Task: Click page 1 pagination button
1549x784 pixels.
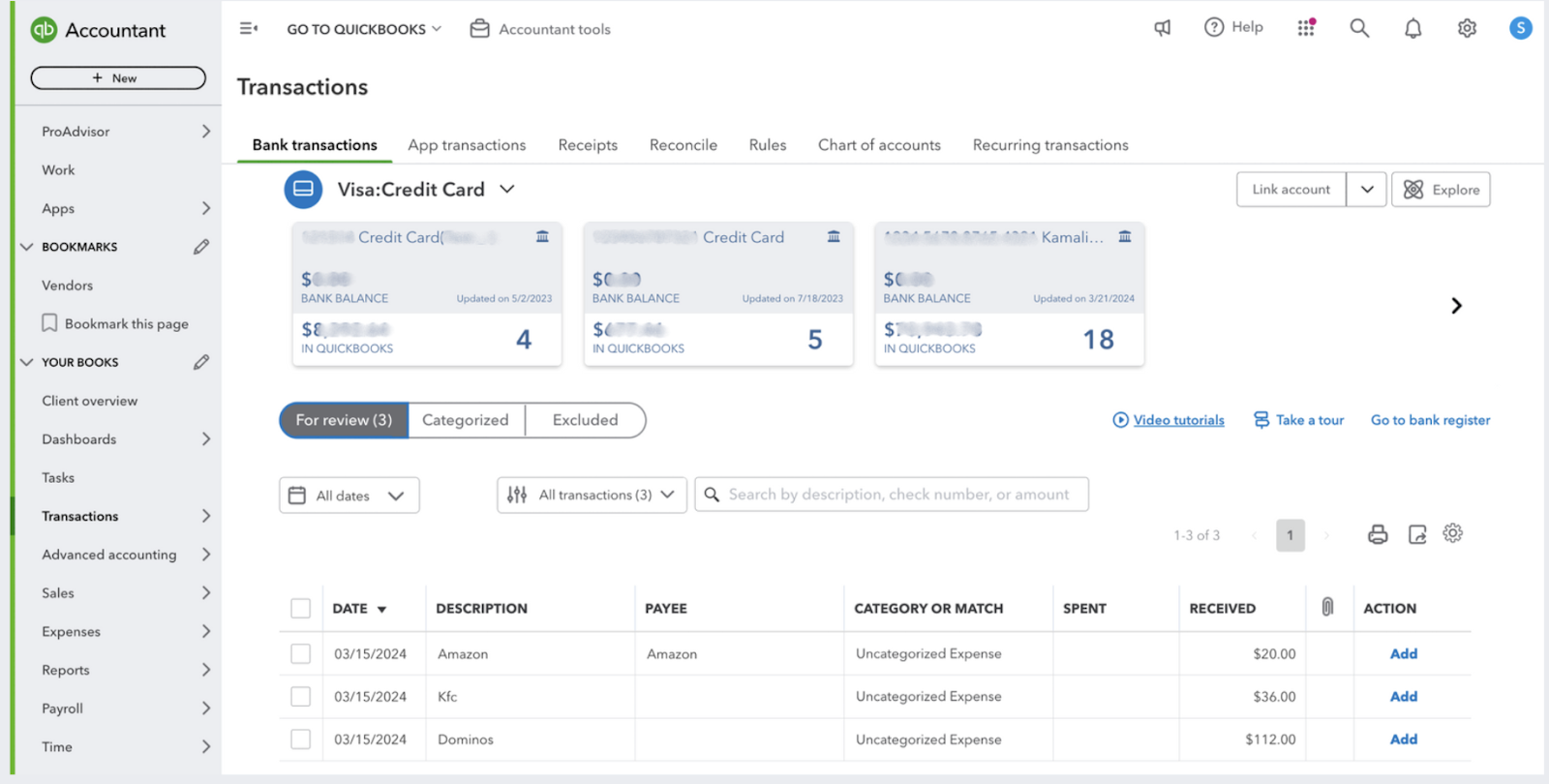Action: 1290,535
